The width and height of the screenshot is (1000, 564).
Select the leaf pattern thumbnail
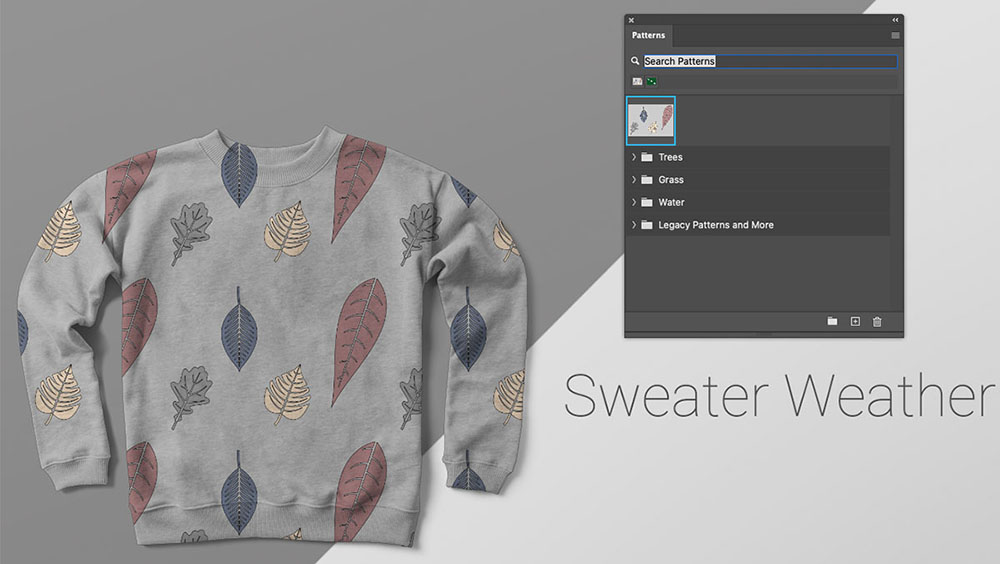tap(651, 120)
